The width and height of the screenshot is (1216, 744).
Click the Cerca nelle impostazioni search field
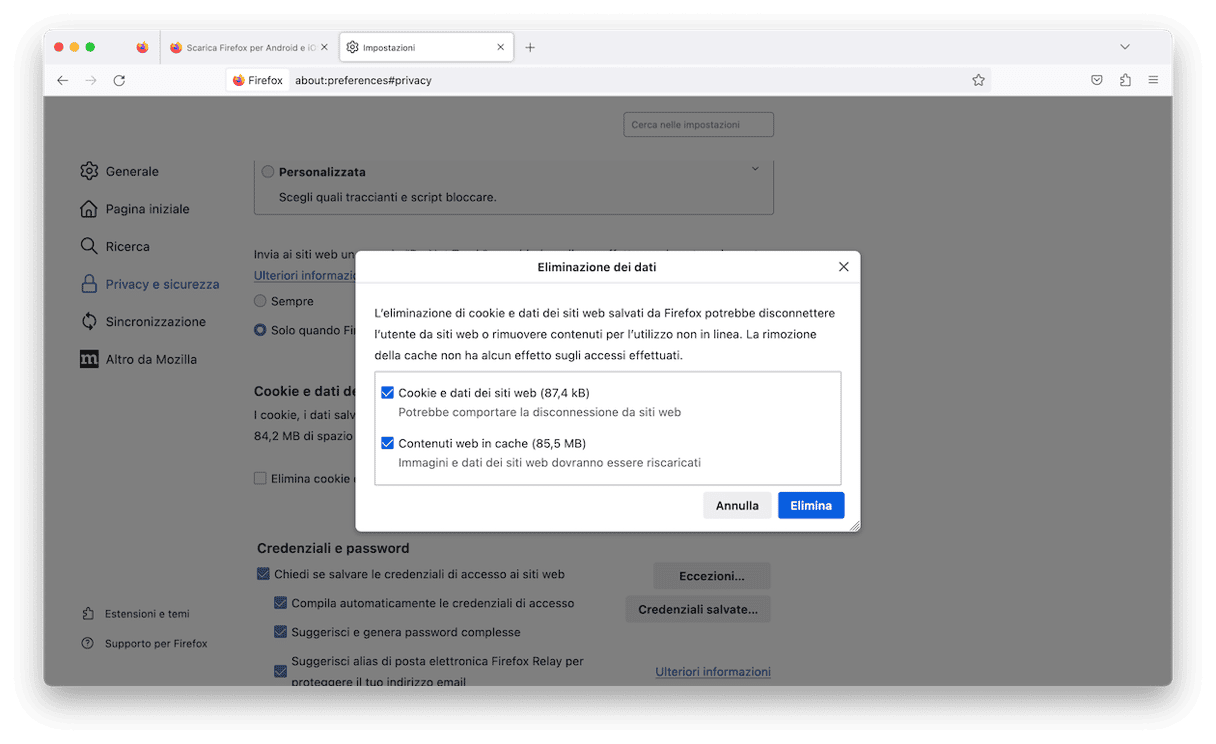[x=698, y=125]
